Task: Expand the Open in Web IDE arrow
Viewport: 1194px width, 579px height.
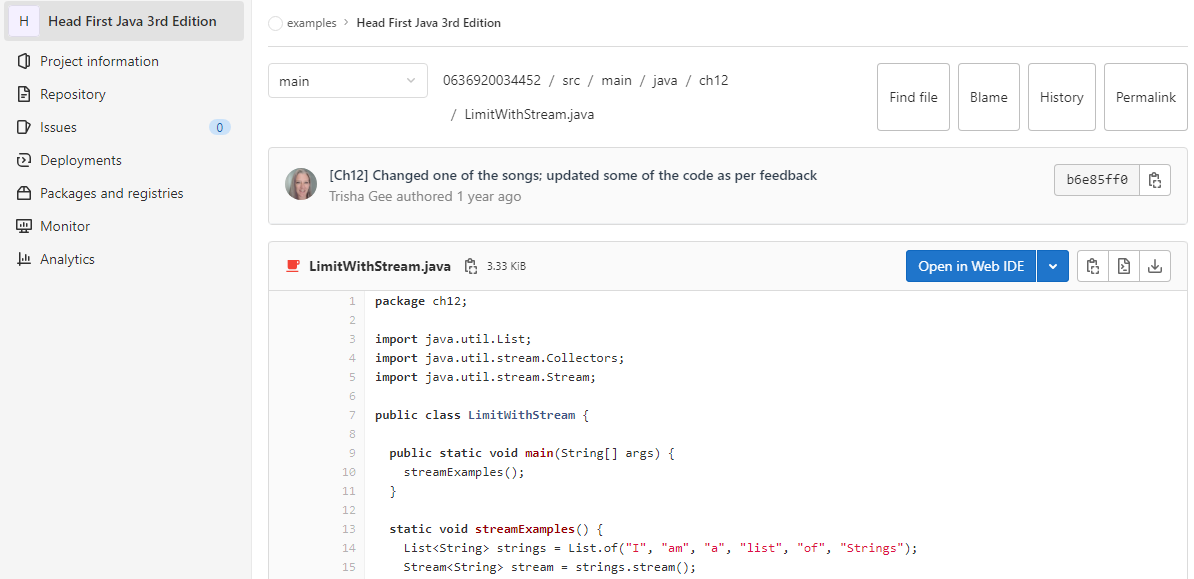Action: (1052, 266)
